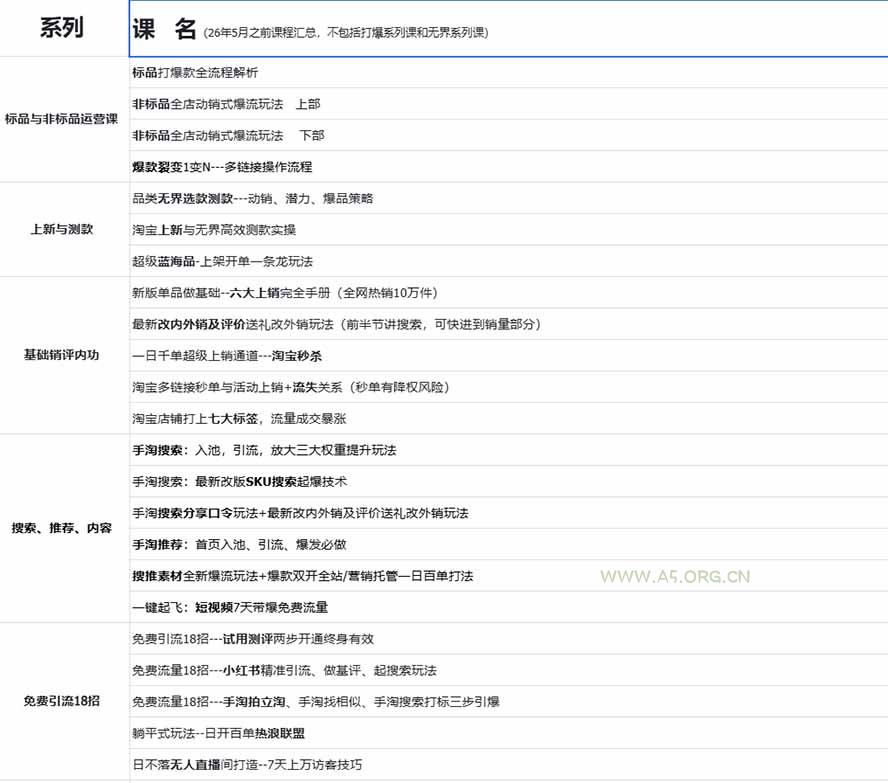Select 免费引流18招---试用测评两步开通终身有效

tap(509, 639)
